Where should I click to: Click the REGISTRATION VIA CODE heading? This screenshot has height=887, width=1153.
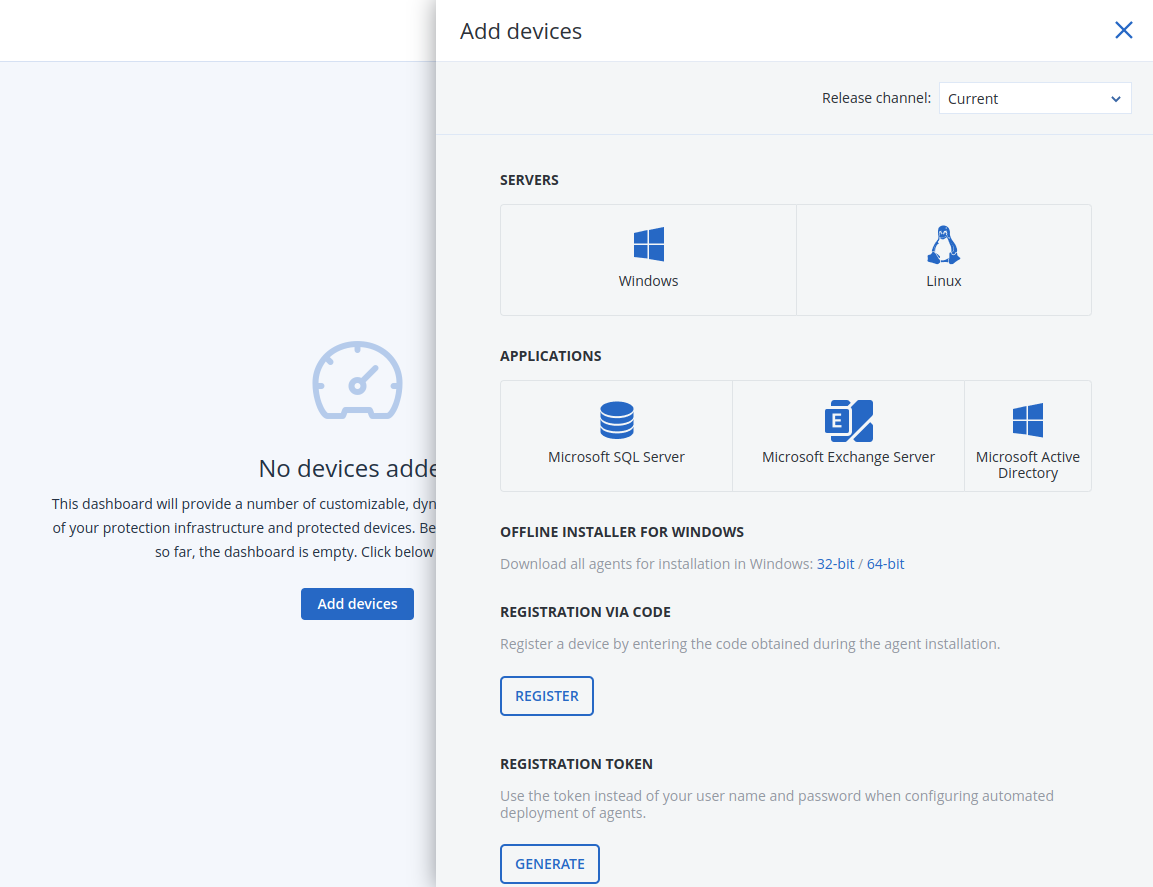tap(585, 612)
